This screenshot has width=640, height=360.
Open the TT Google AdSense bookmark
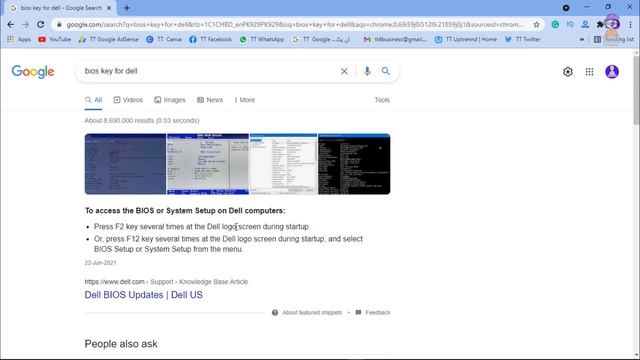coord(109,39)
